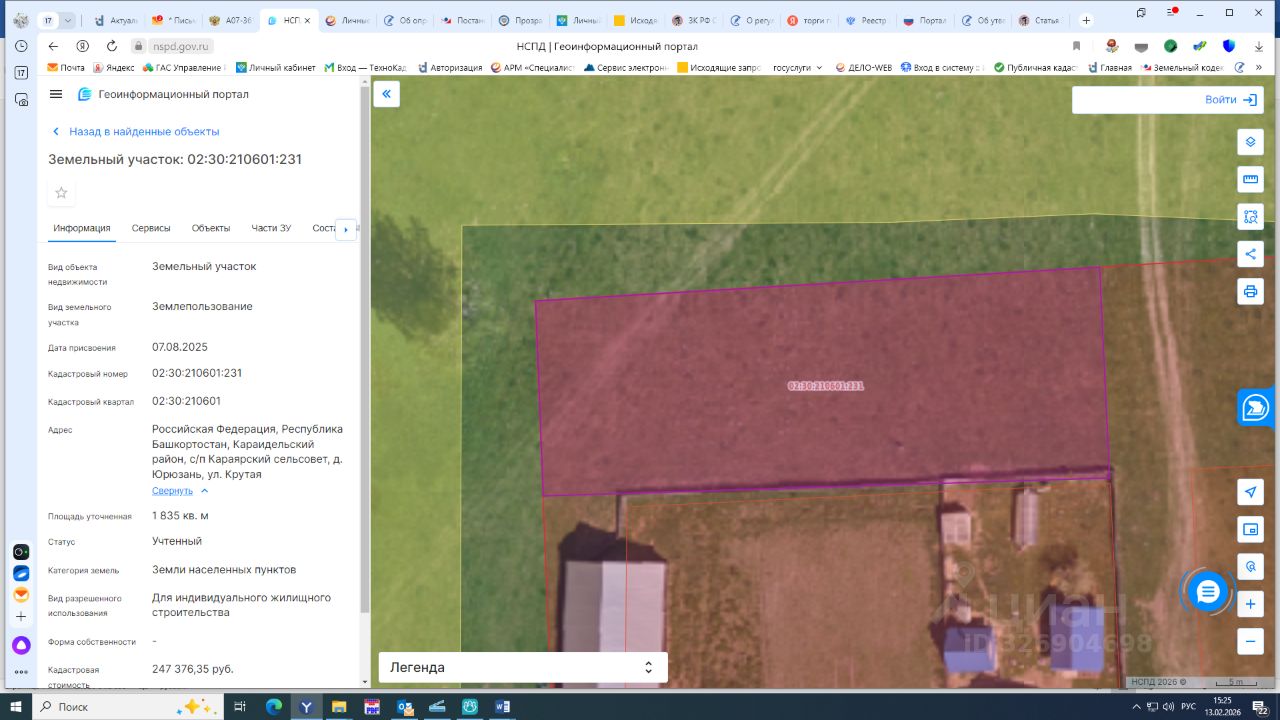Open a new browser tab

(1086, 20)
